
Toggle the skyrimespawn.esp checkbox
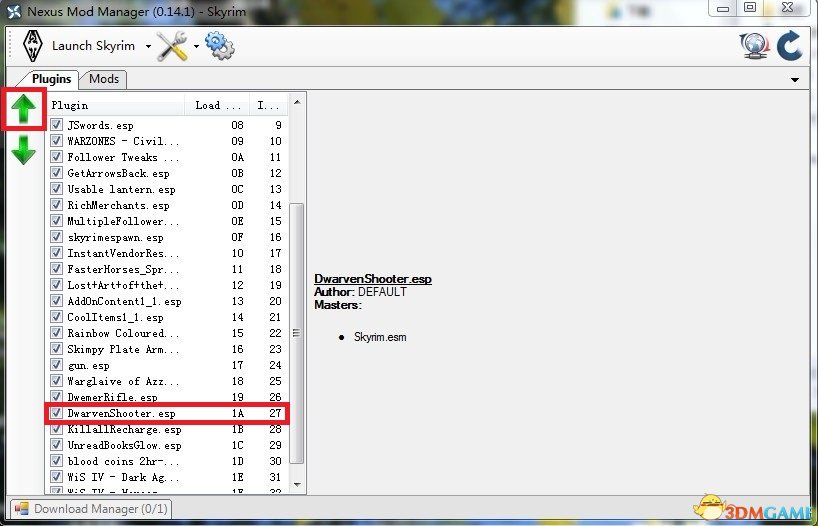56,237
